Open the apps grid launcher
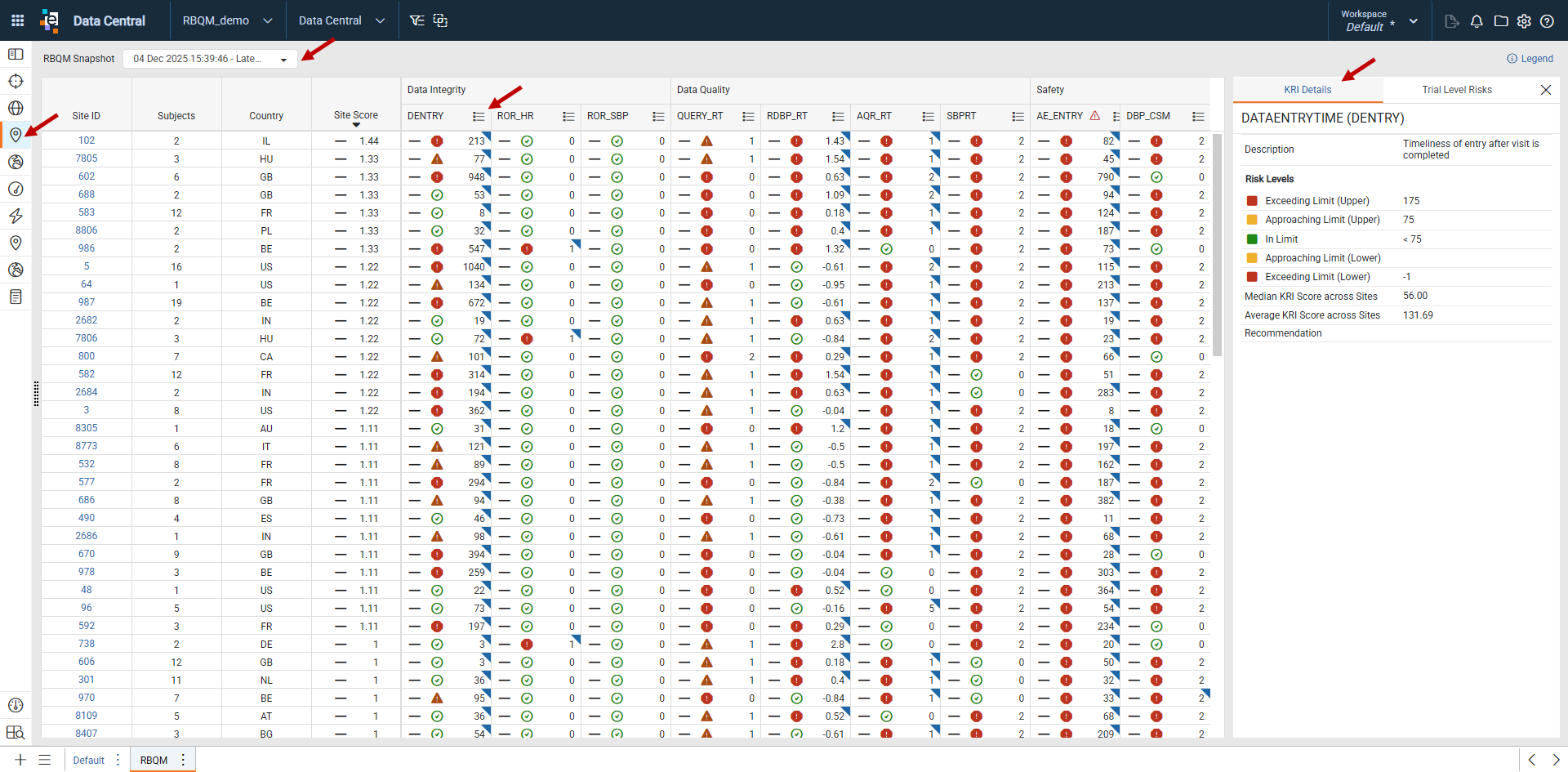This screenshot has width=1568, height=772. click(17, 20)
